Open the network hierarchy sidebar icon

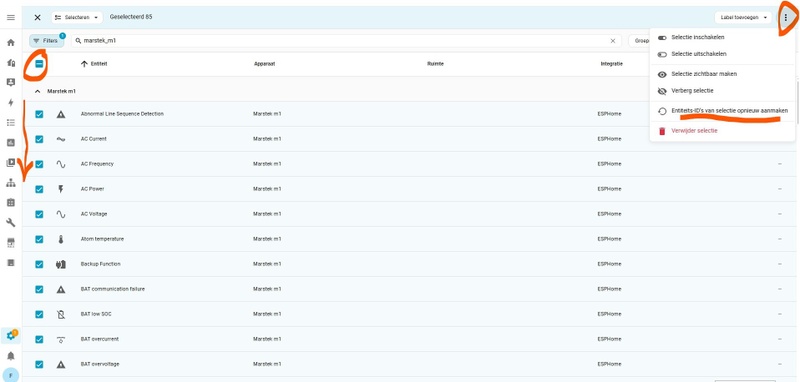point(11,183)
